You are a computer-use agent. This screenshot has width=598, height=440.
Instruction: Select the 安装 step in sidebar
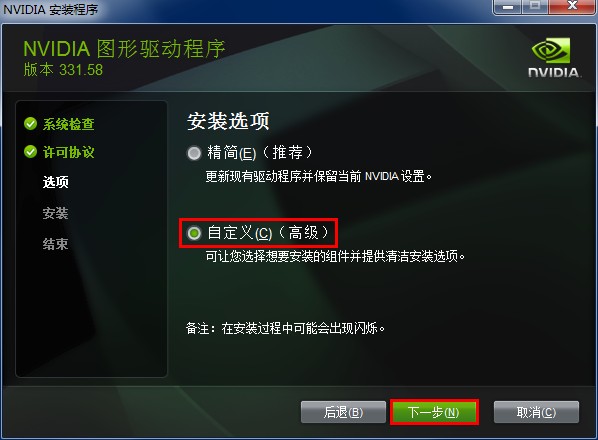click(56, 213)
